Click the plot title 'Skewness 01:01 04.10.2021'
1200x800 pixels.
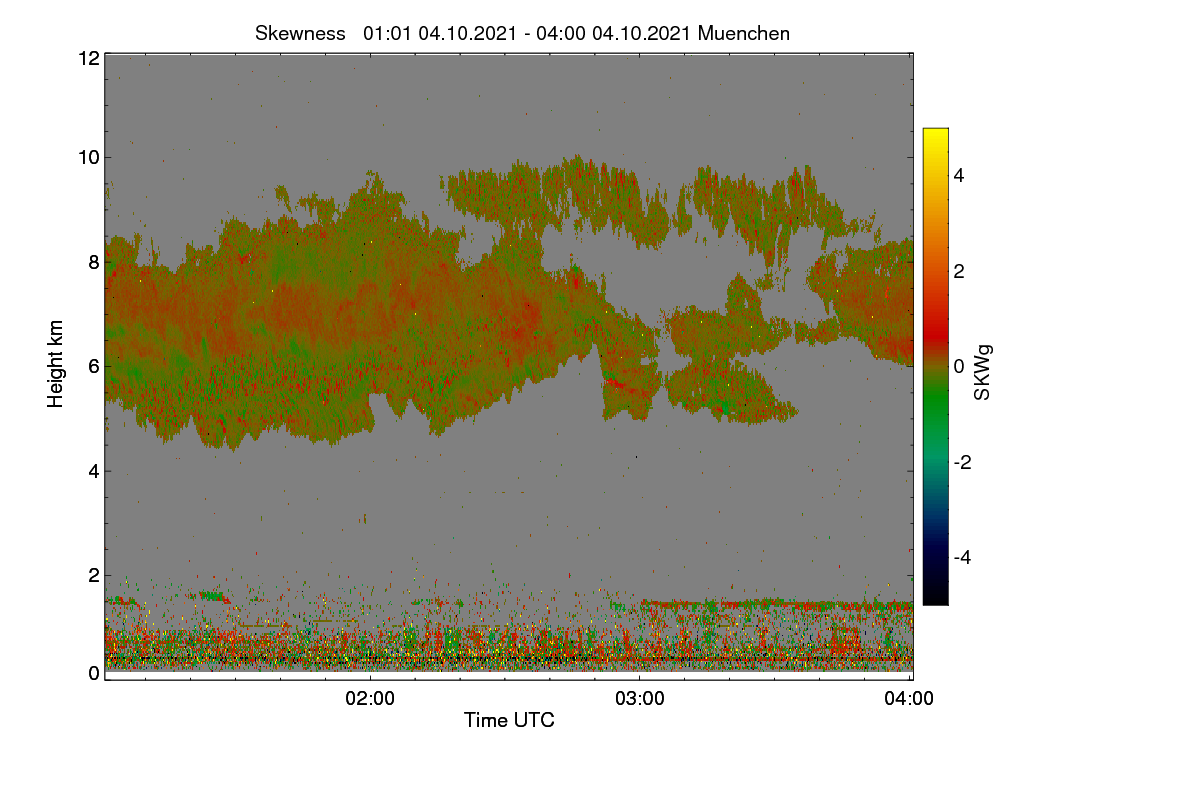523,33
